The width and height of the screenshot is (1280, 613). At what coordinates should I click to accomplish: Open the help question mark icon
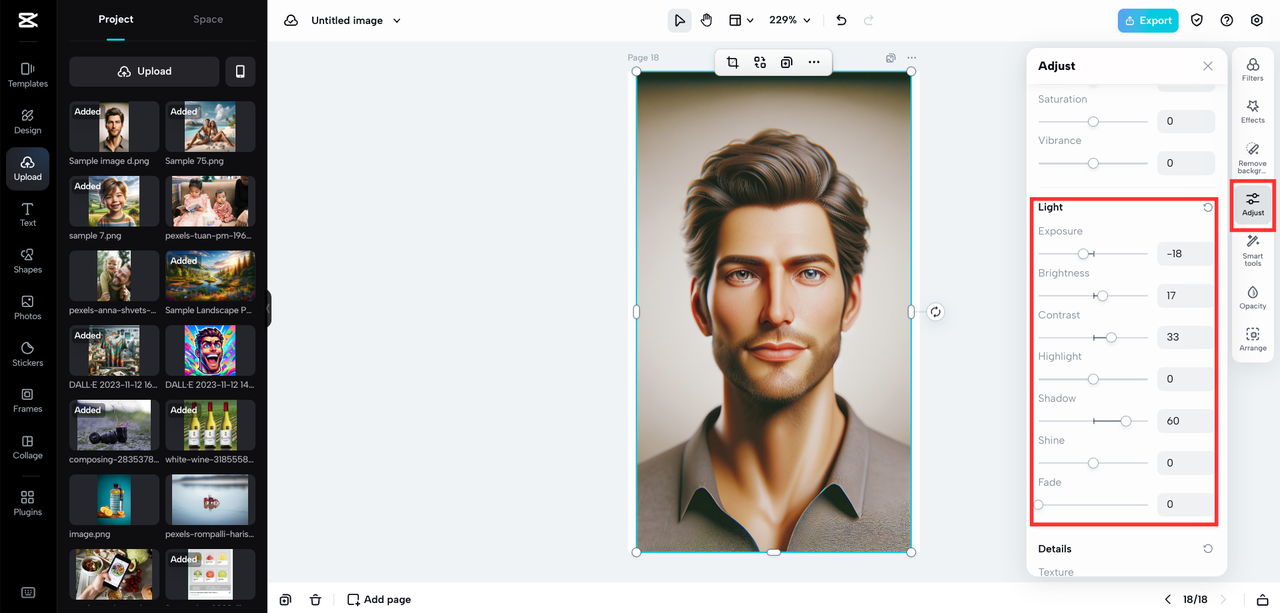coord(1227,20)
